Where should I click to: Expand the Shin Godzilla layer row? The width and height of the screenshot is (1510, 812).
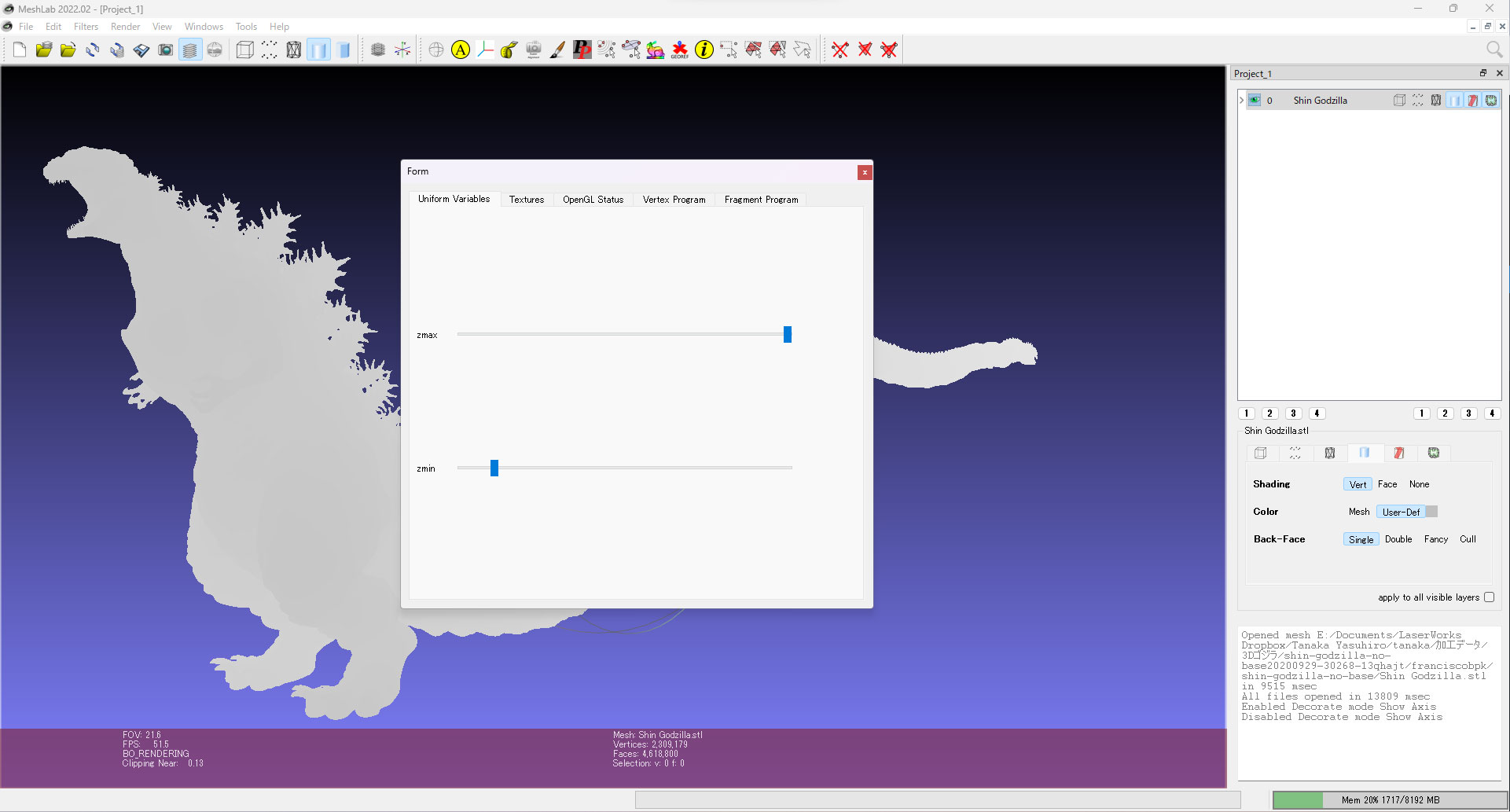tap(1241, 100)
